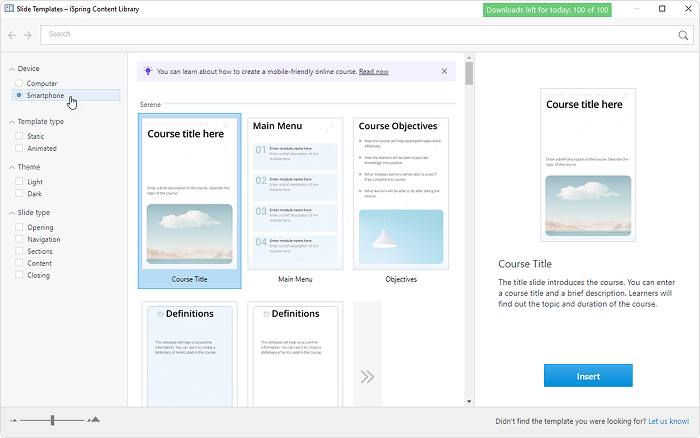Image resolution: width=700 pixels, height=438 pixels.
Task: Filter by Closing slide type
Action: tap(19, 275)
